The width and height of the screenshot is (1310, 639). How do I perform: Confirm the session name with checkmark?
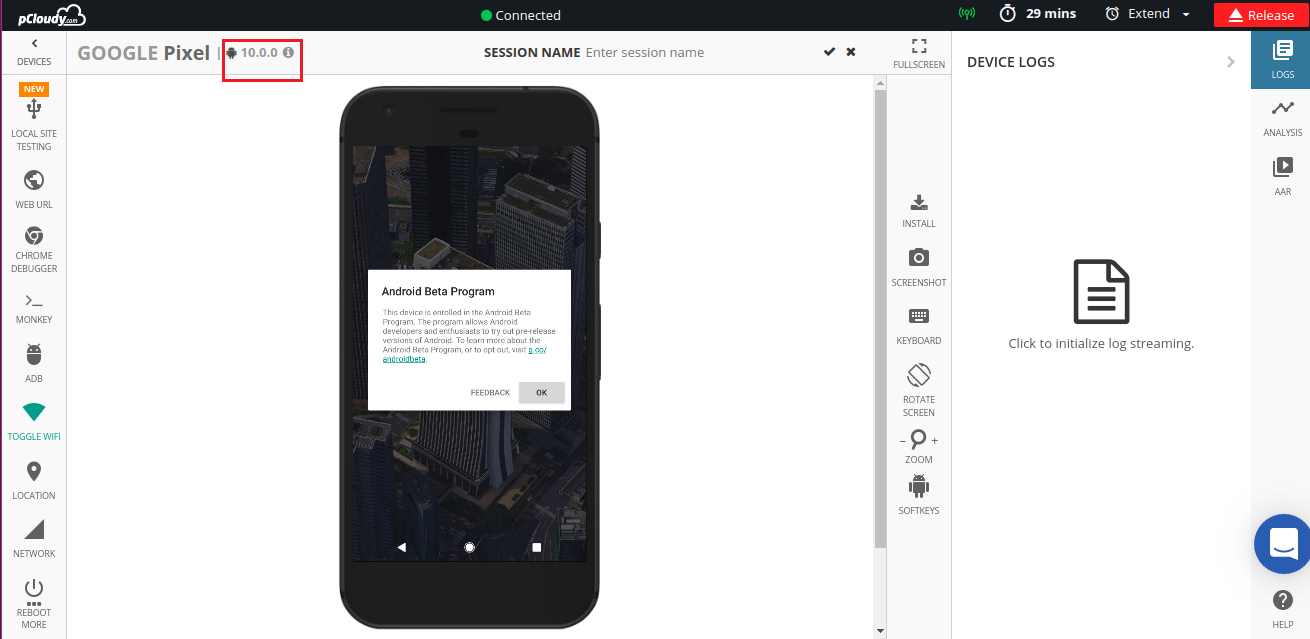(829, 52)
